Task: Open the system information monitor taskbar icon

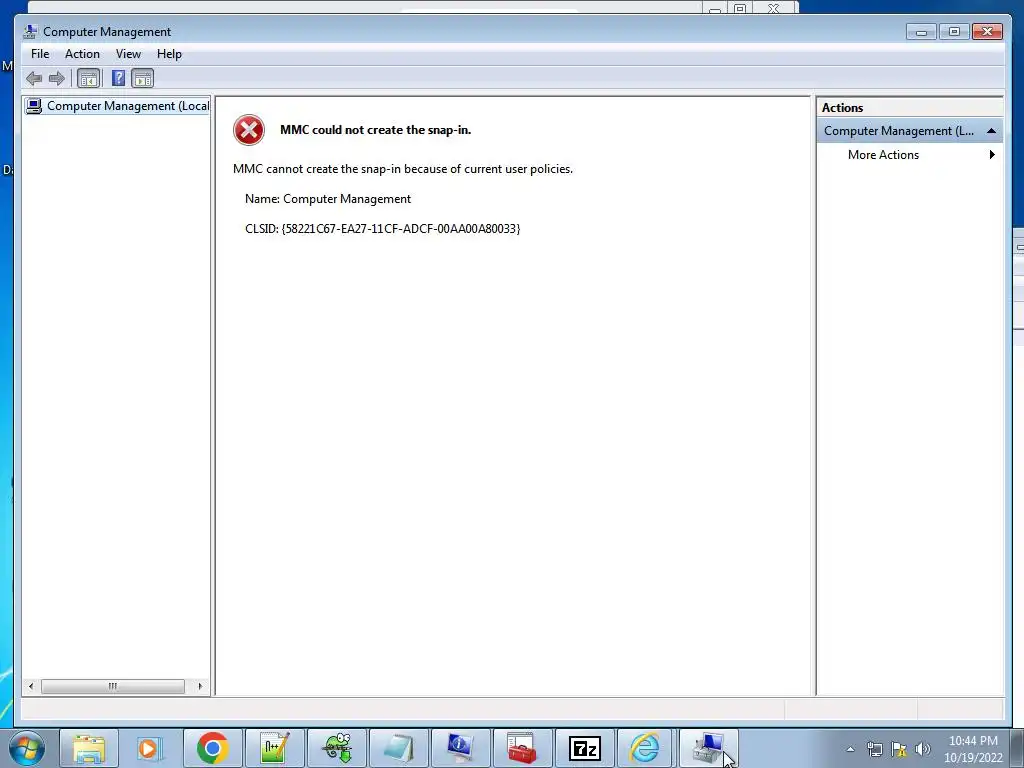Action: (460, 748)
